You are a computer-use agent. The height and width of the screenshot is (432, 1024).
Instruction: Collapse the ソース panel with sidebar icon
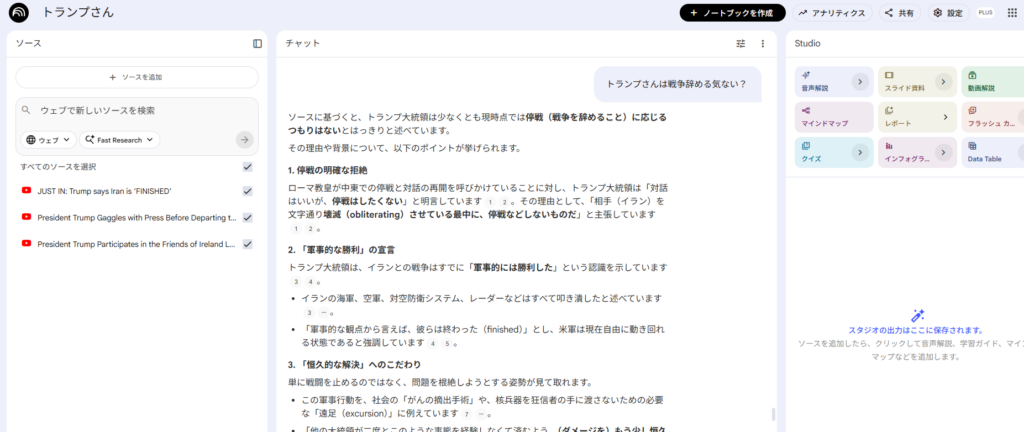[257, 44]
